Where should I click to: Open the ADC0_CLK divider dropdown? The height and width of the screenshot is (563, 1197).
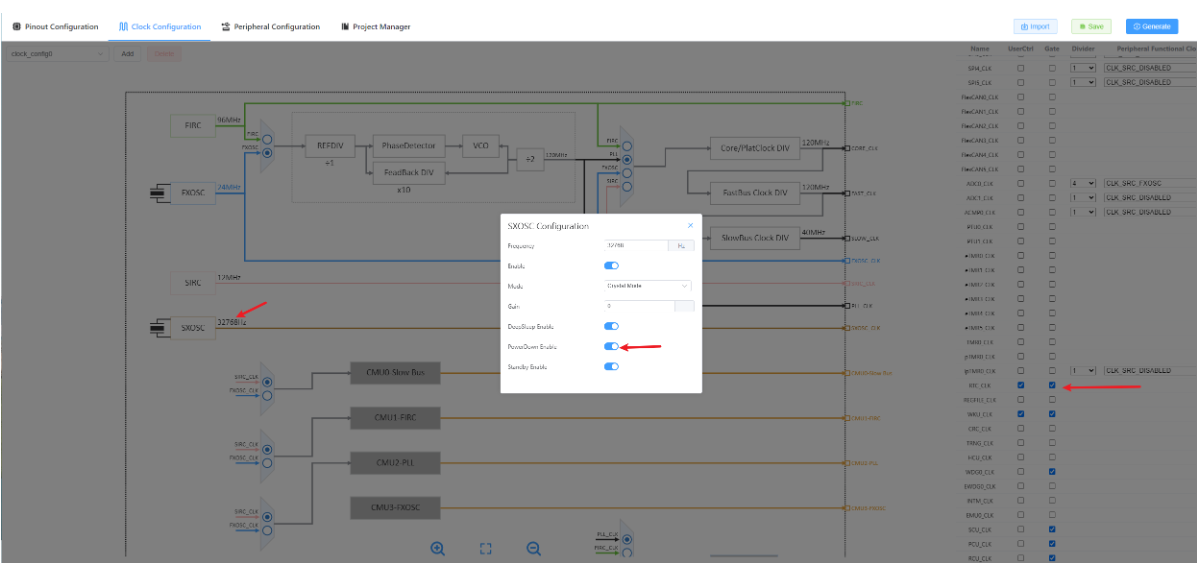point(1083,183)
